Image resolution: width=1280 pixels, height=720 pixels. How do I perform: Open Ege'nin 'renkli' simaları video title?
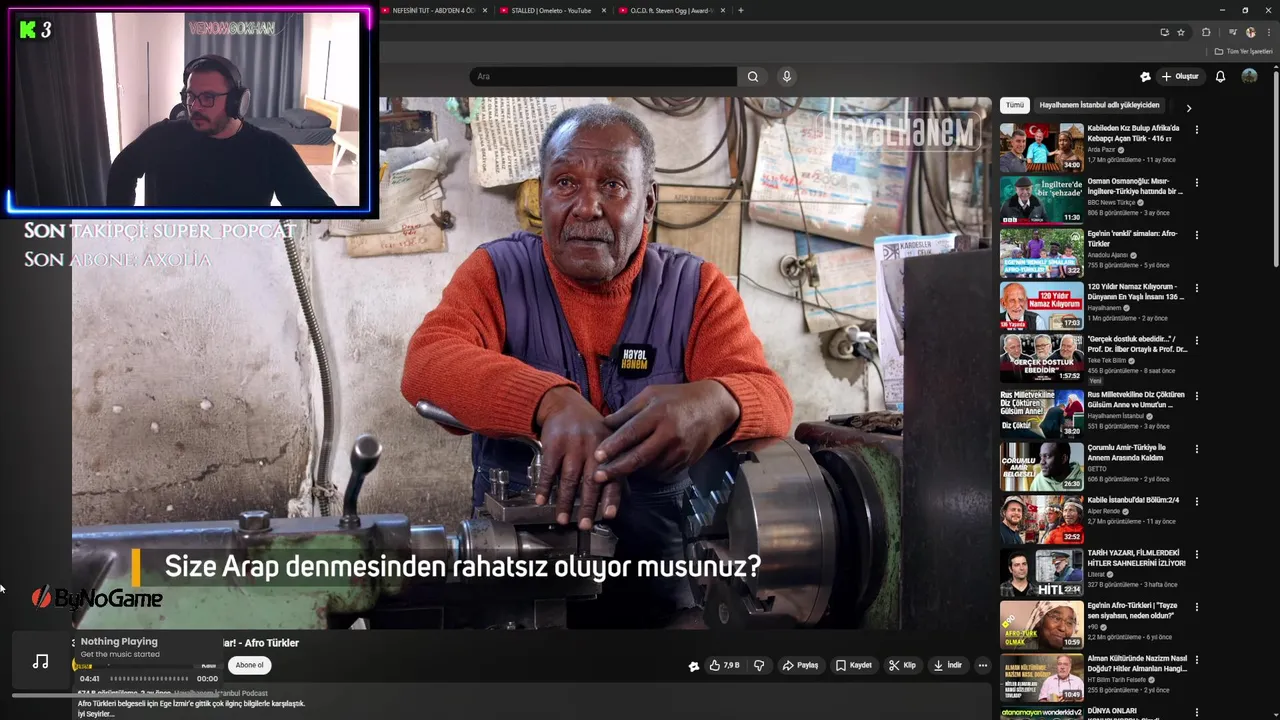(x=1132, y=239)
